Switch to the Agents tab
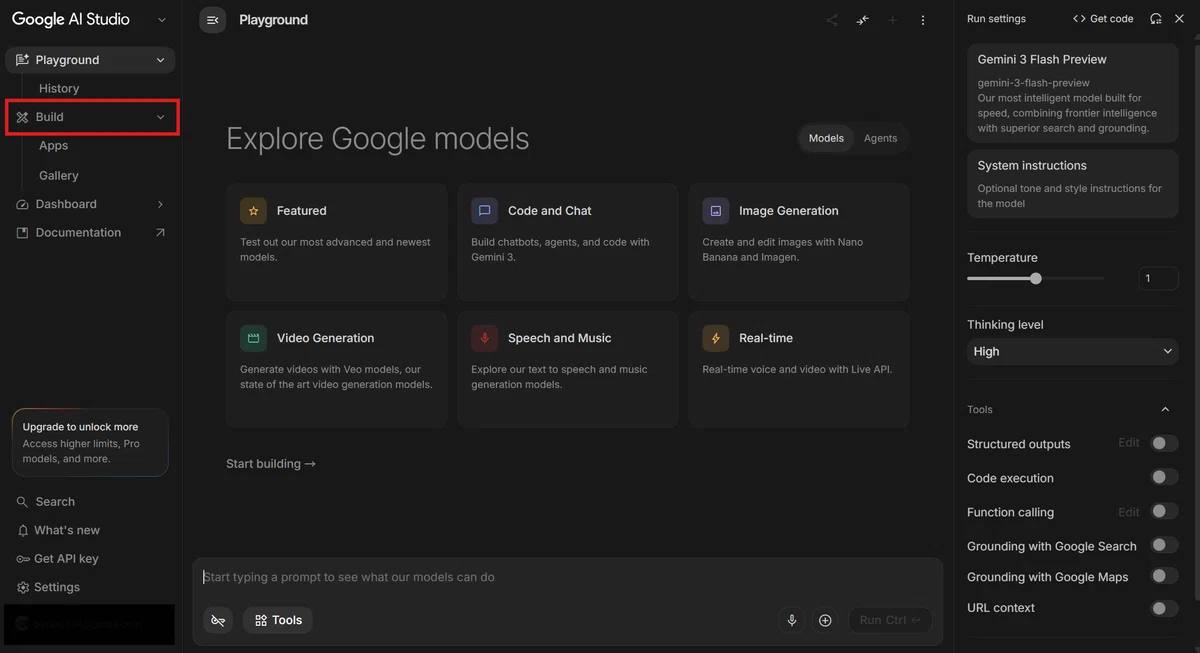 point(880,138)
